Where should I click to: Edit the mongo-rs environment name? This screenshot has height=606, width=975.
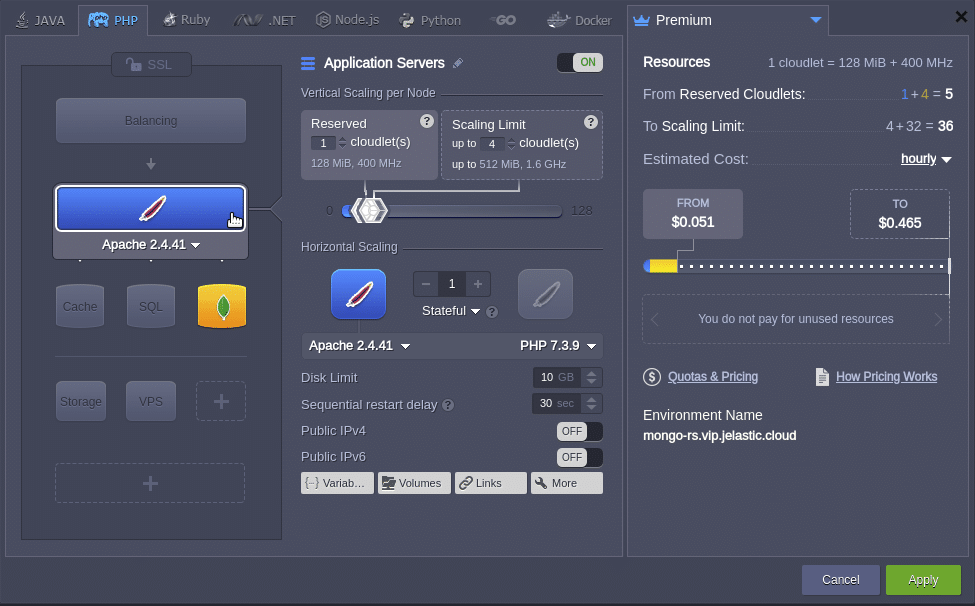click(x=719, y=436)
